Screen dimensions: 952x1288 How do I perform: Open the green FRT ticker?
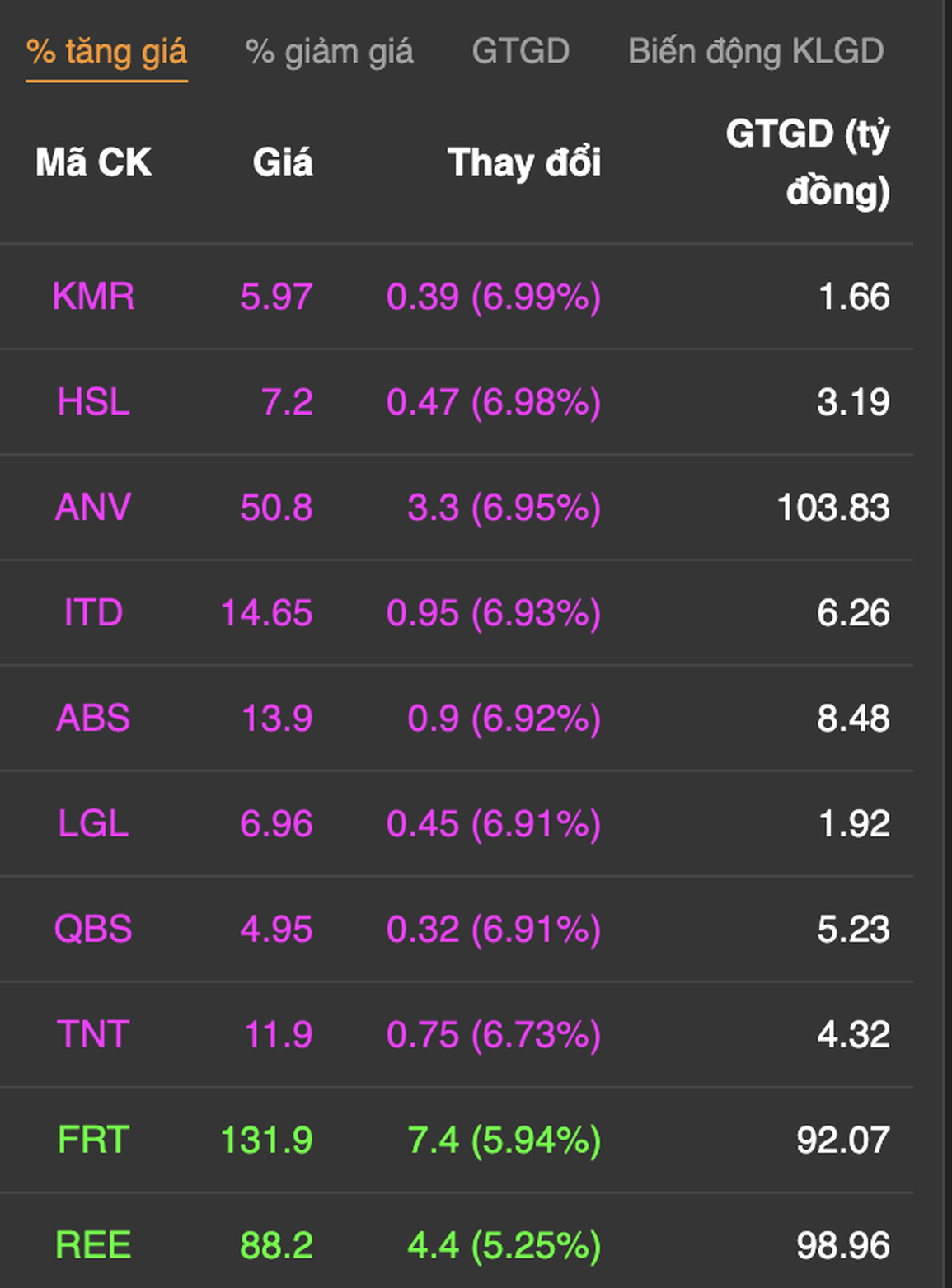click(93, 1140)
